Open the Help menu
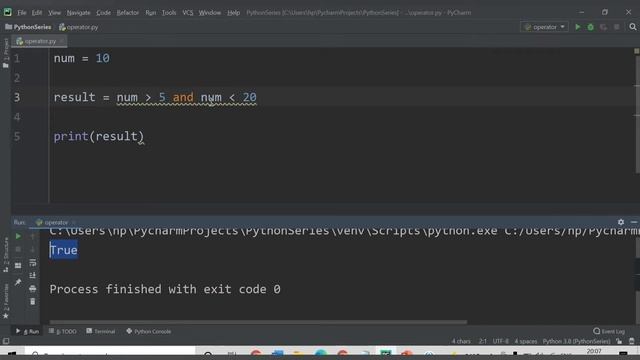 [x=233, y=13]
